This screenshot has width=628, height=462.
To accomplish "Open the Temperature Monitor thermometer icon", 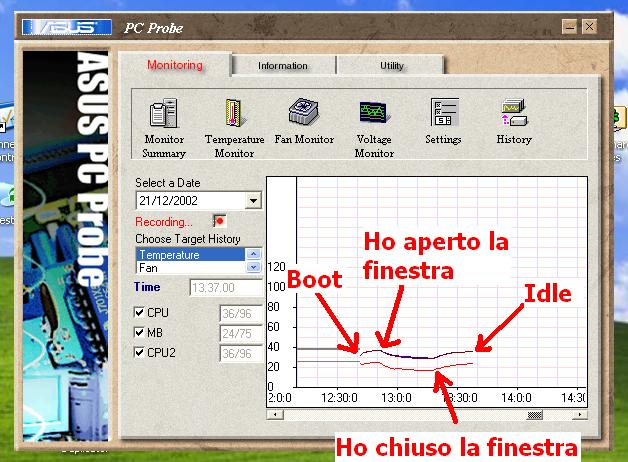I will click(x=235, y=113).
